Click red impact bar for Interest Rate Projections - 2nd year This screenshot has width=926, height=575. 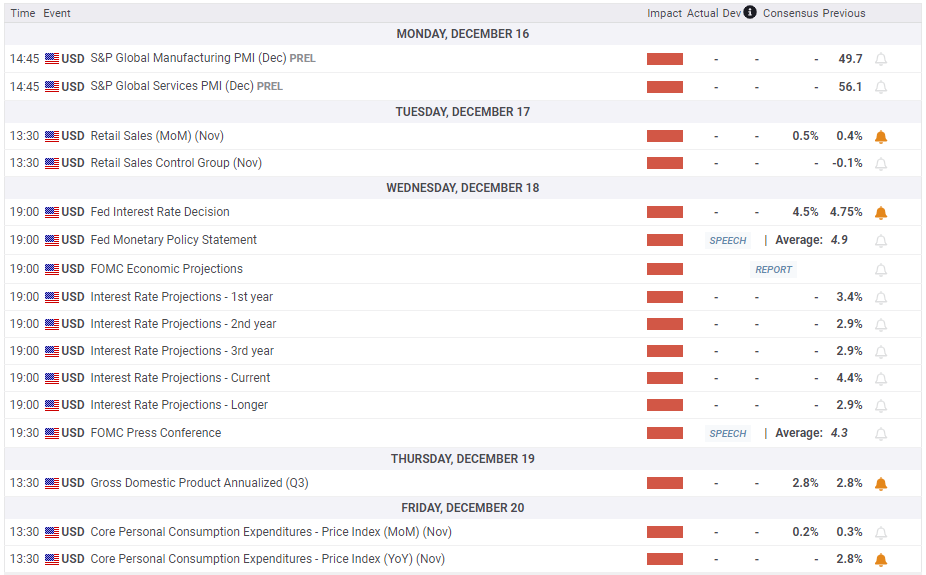point(665,324)
